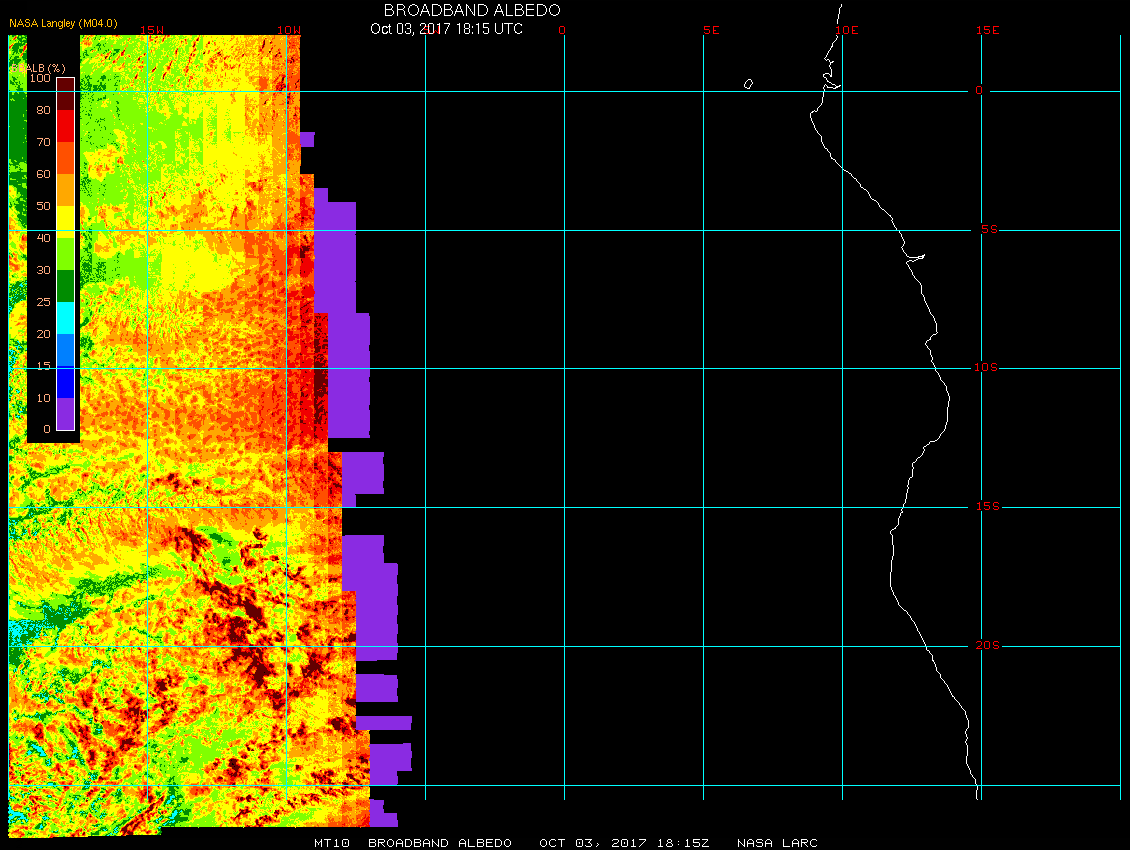The height and width of the screenshot is (850, 1130).
Task: Click the NASA LARC footer text
Action: tap(777, 843)
